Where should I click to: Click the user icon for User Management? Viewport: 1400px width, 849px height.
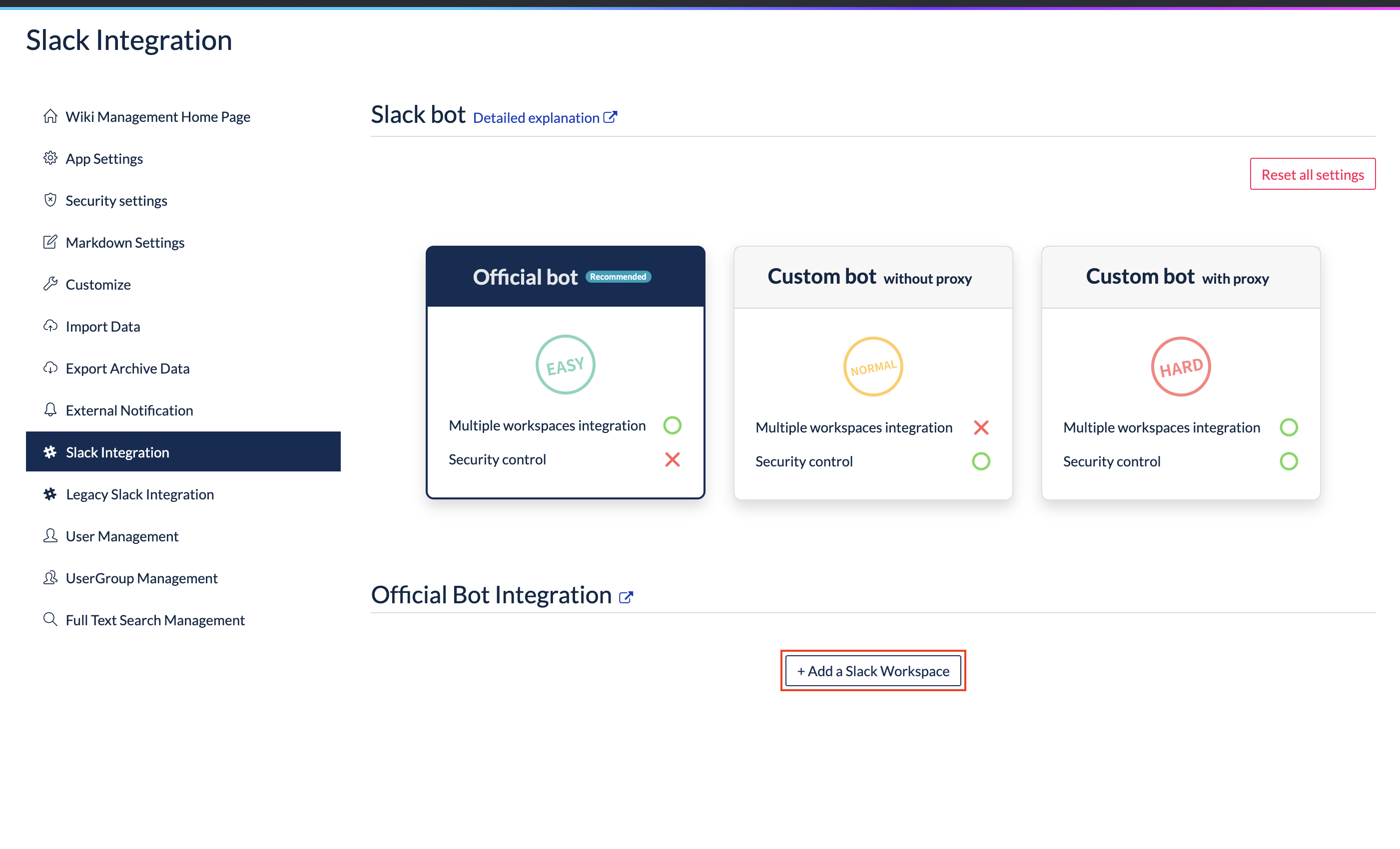(50, 536)
